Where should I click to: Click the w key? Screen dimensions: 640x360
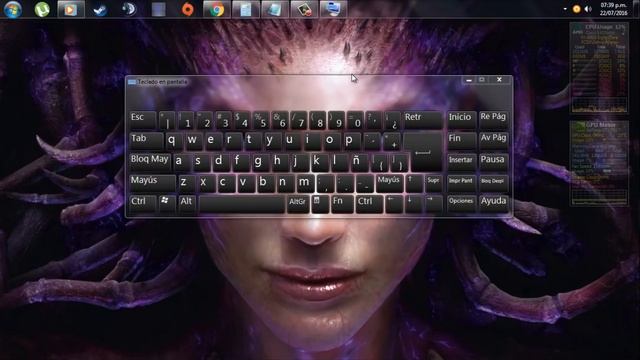pos(192,141)
